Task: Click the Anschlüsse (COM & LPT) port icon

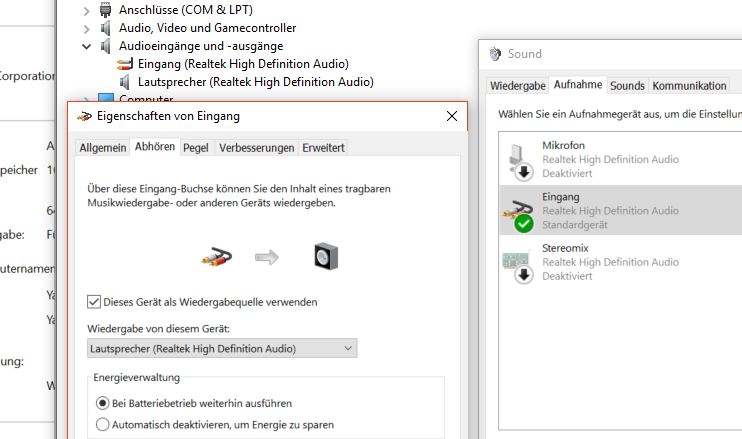Action: click(x=106, y=9)
